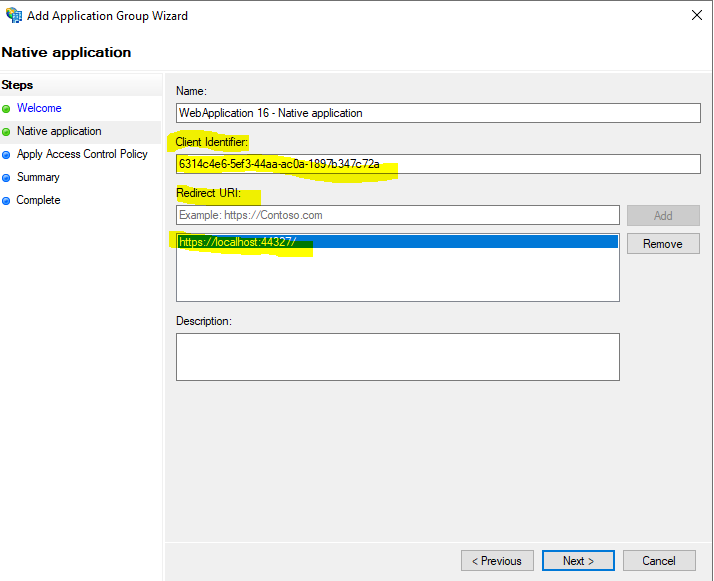Click blue bullet beside Apply Access Control Policy
Viewport: 714px width, 581px height.
click(x=6, y=155)
